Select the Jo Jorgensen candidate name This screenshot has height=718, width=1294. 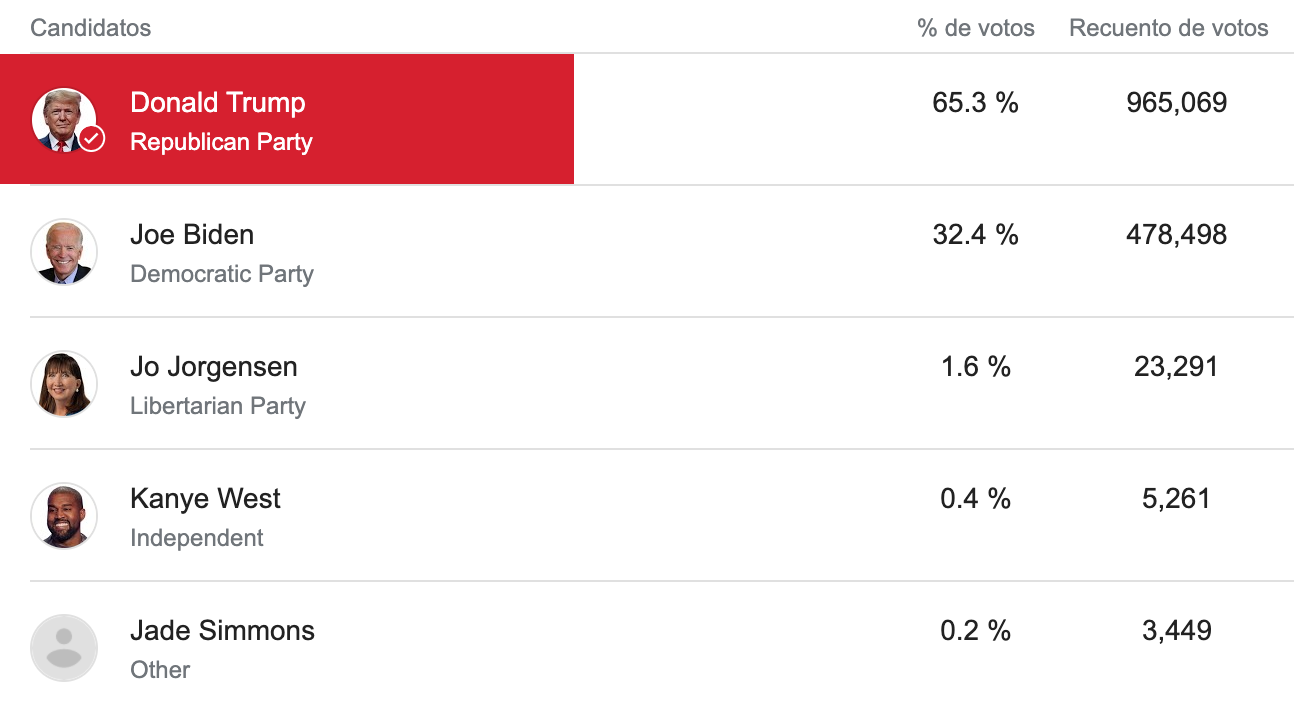click(x=214, y=366)
